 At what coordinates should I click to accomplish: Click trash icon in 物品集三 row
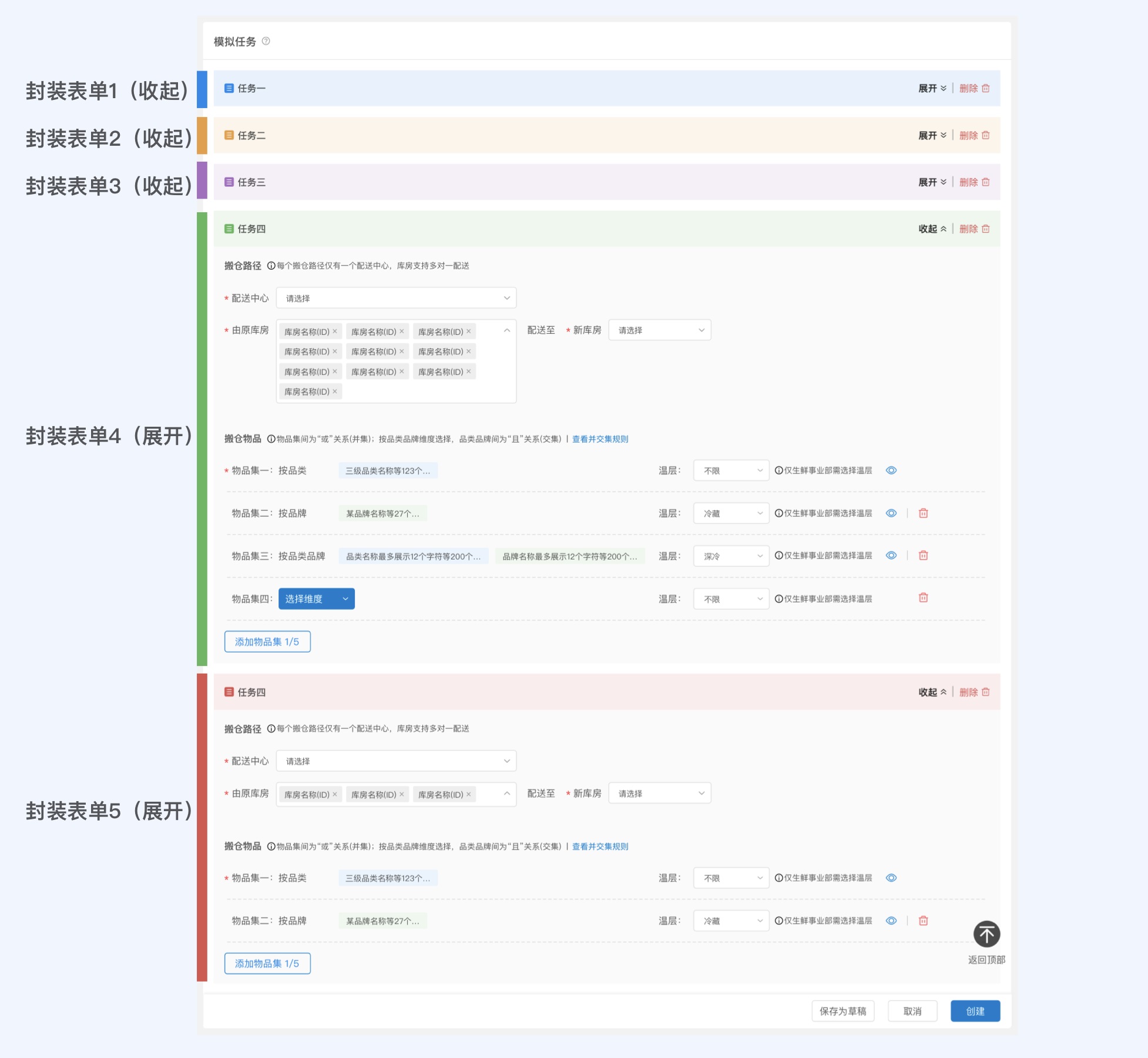923,555
